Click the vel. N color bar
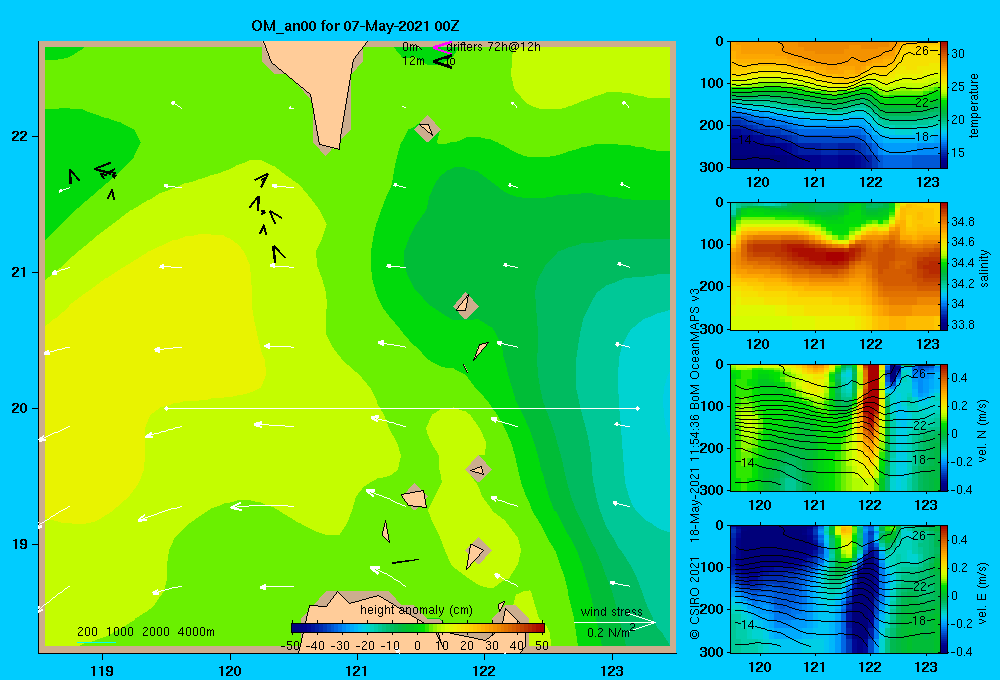Viewport: 1000px width, 680px height. (x=943, y=427)
